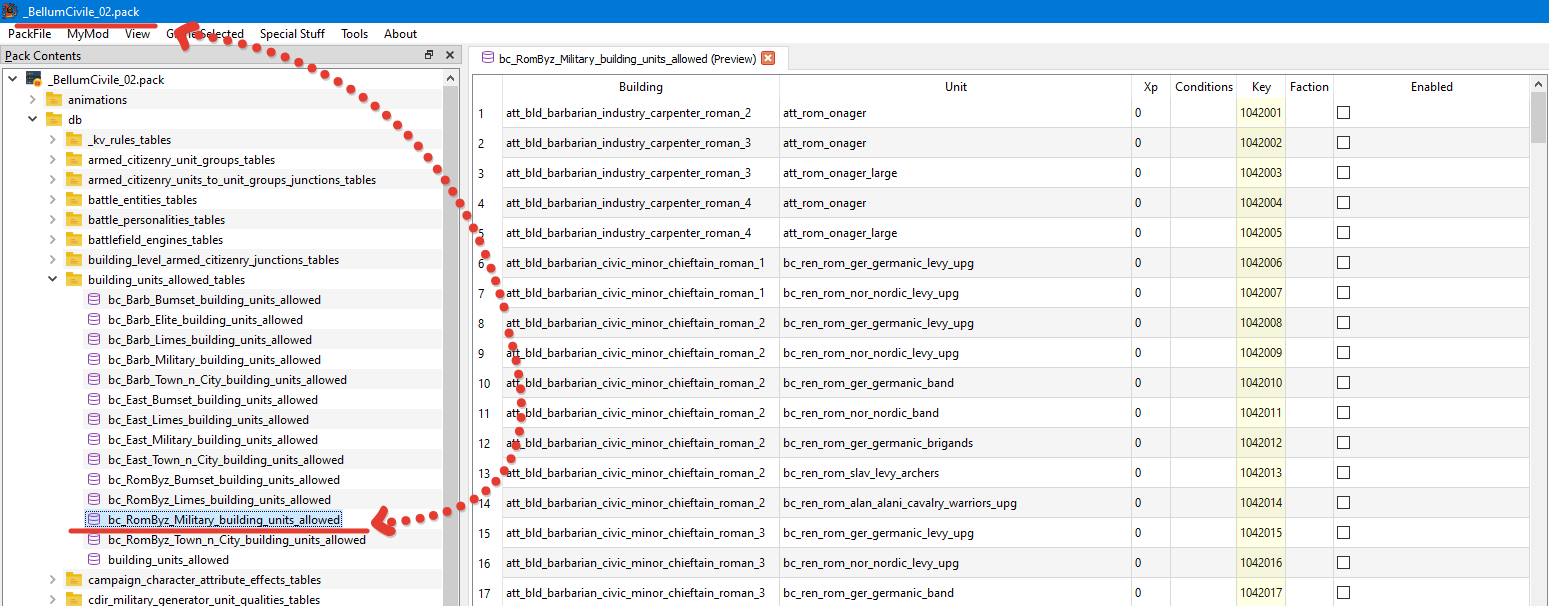The image size is (1549, 606).
Task: Open the Special Stuff menu
Action: [292, 33]
